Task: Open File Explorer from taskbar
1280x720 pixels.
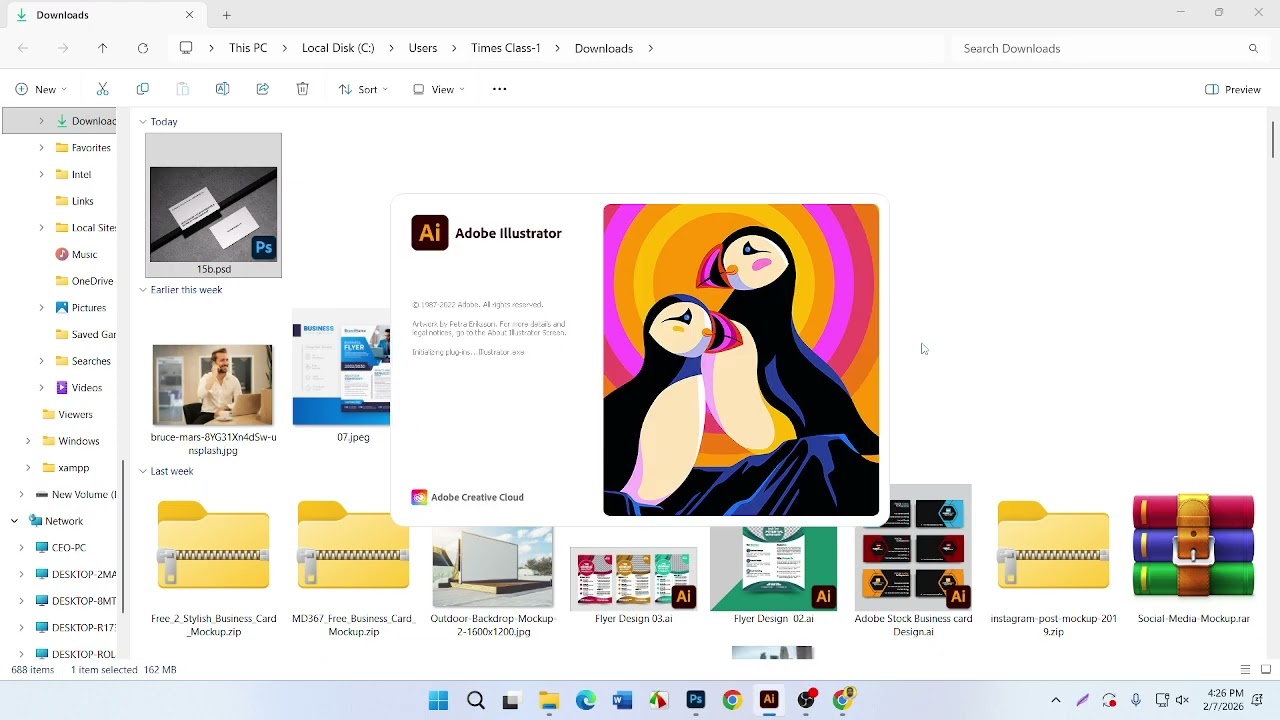Action: click(549, 700)
